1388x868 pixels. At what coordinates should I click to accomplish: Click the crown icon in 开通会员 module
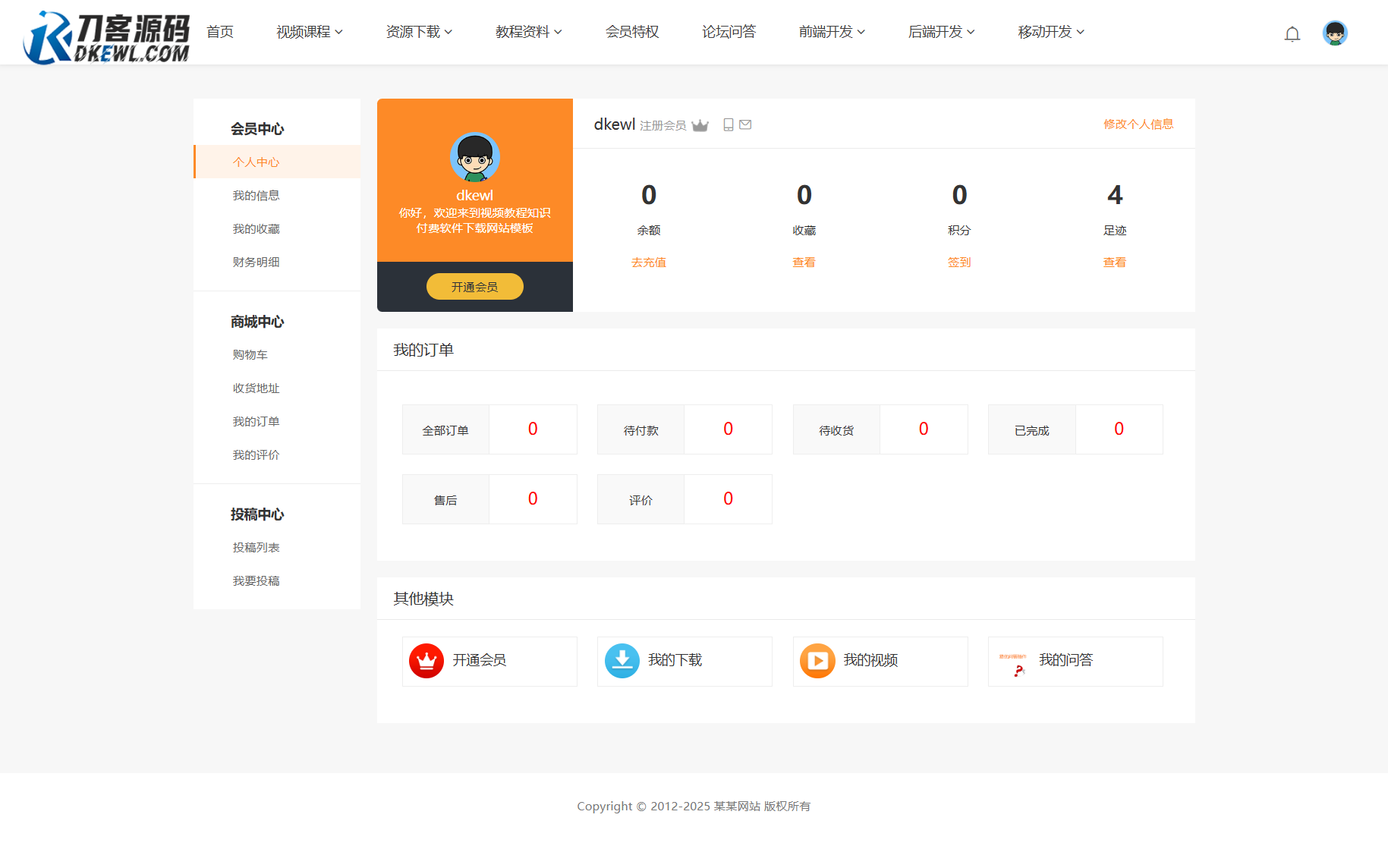[x=426, y=661]
